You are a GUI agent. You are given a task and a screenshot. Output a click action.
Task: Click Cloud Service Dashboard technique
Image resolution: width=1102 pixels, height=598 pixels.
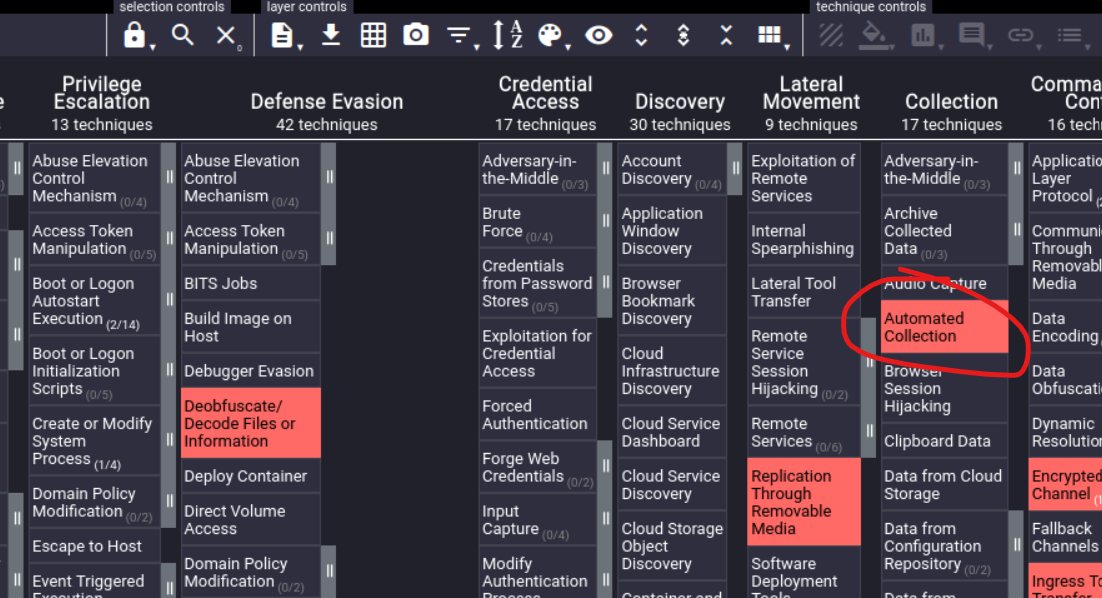pos(672,431)
